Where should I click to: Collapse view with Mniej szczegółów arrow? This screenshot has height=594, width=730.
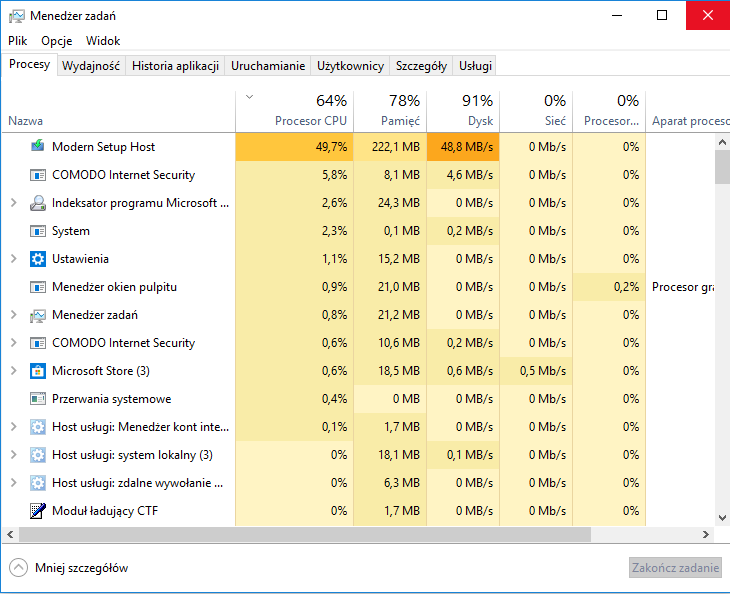(x=18, y=567)
